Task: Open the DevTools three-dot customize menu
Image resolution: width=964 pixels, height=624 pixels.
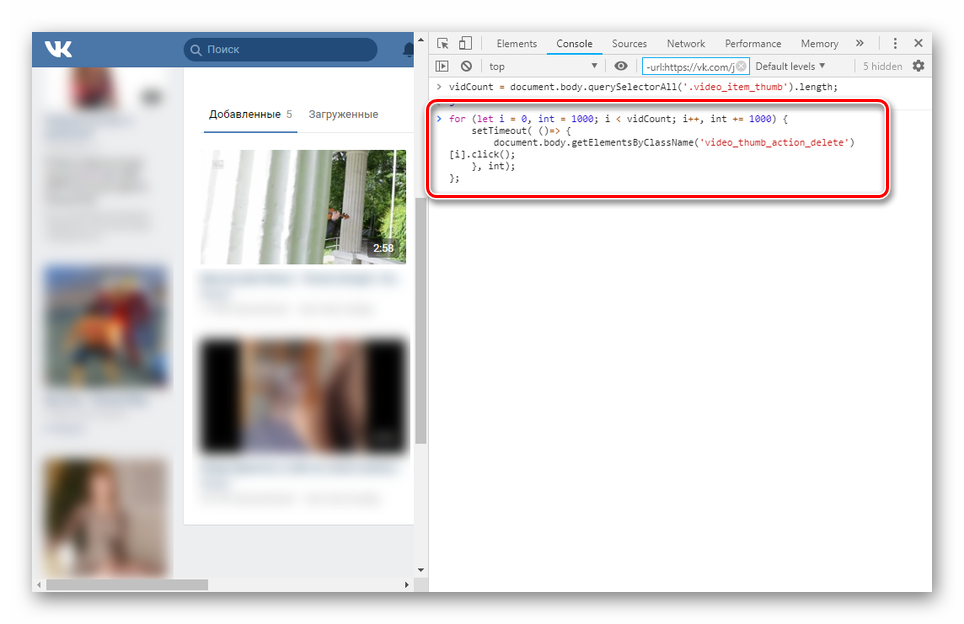Action: click(x=895, y=44)
